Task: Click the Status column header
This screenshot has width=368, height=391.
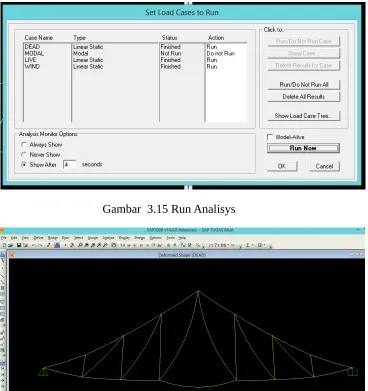Action: (x=169, y=38)
